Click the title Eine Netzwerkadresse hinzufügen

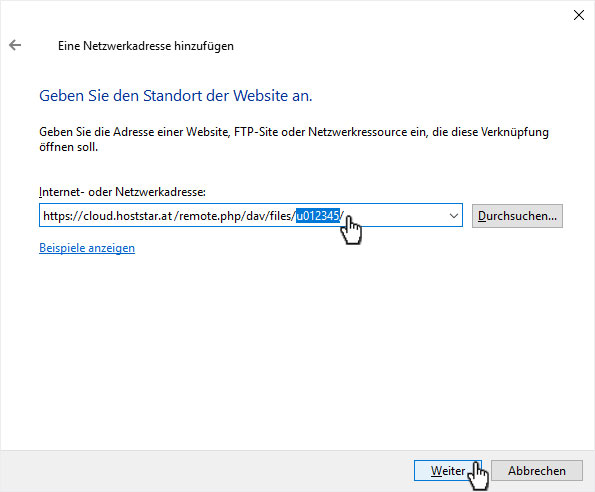click(x=146, y=46)
